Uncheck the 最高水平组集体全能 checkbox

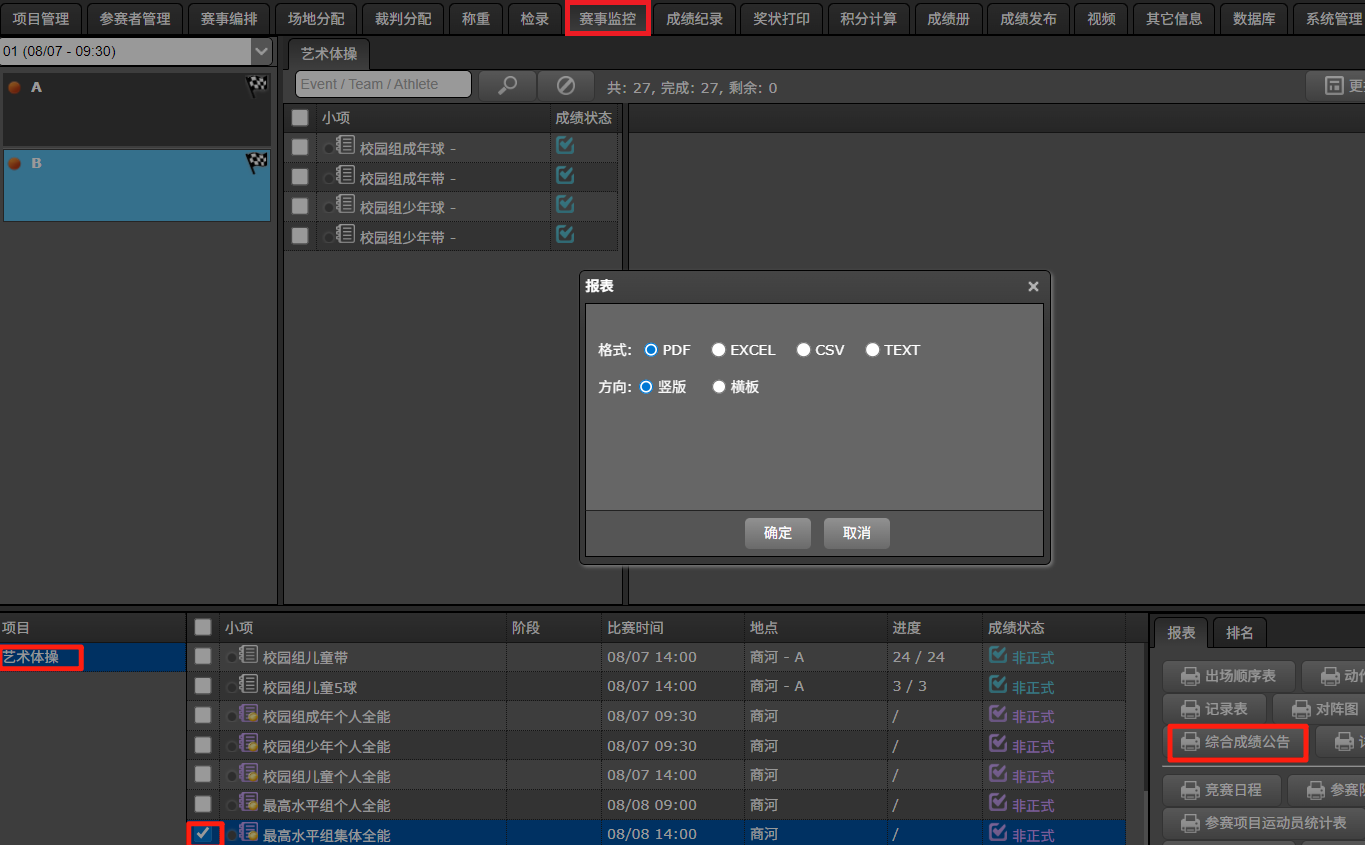pyautogui.click(x=203, y=833)
